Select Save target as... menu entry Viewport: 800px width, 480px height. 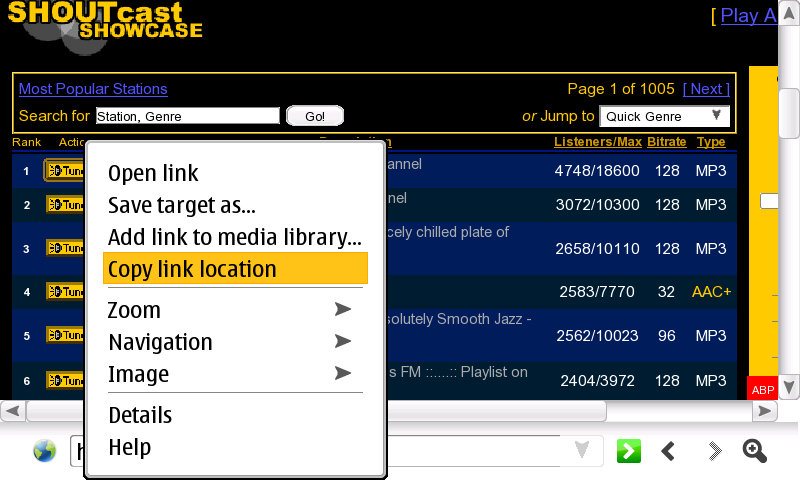point(235,205)
